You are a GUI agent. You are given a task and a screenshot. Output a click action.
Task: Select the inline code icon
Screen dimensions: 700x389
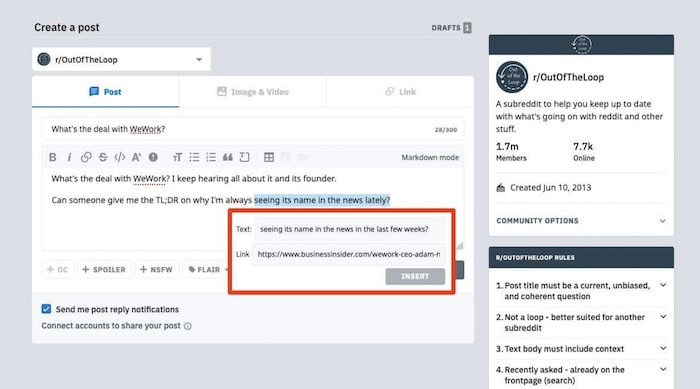(x=119, y=157)
